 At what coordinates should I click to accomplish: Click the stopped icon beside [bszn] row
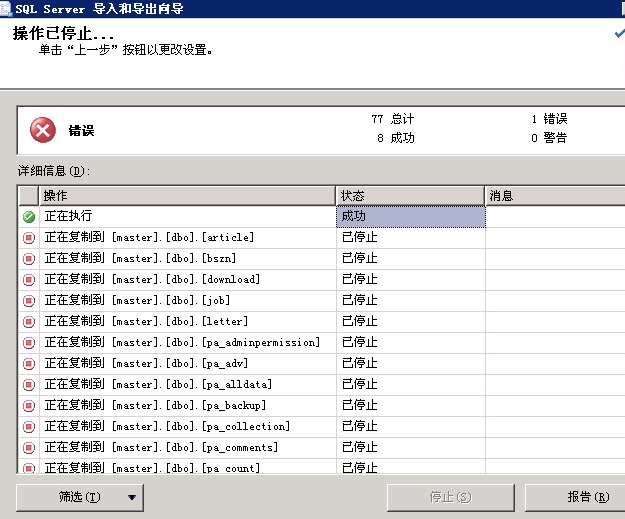tap(29, 259)
